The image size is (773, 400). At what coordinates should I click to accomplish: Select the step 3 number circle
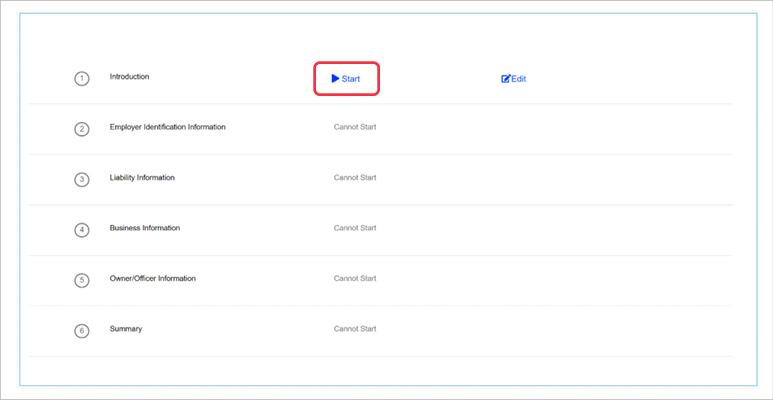tap(82, 180)
